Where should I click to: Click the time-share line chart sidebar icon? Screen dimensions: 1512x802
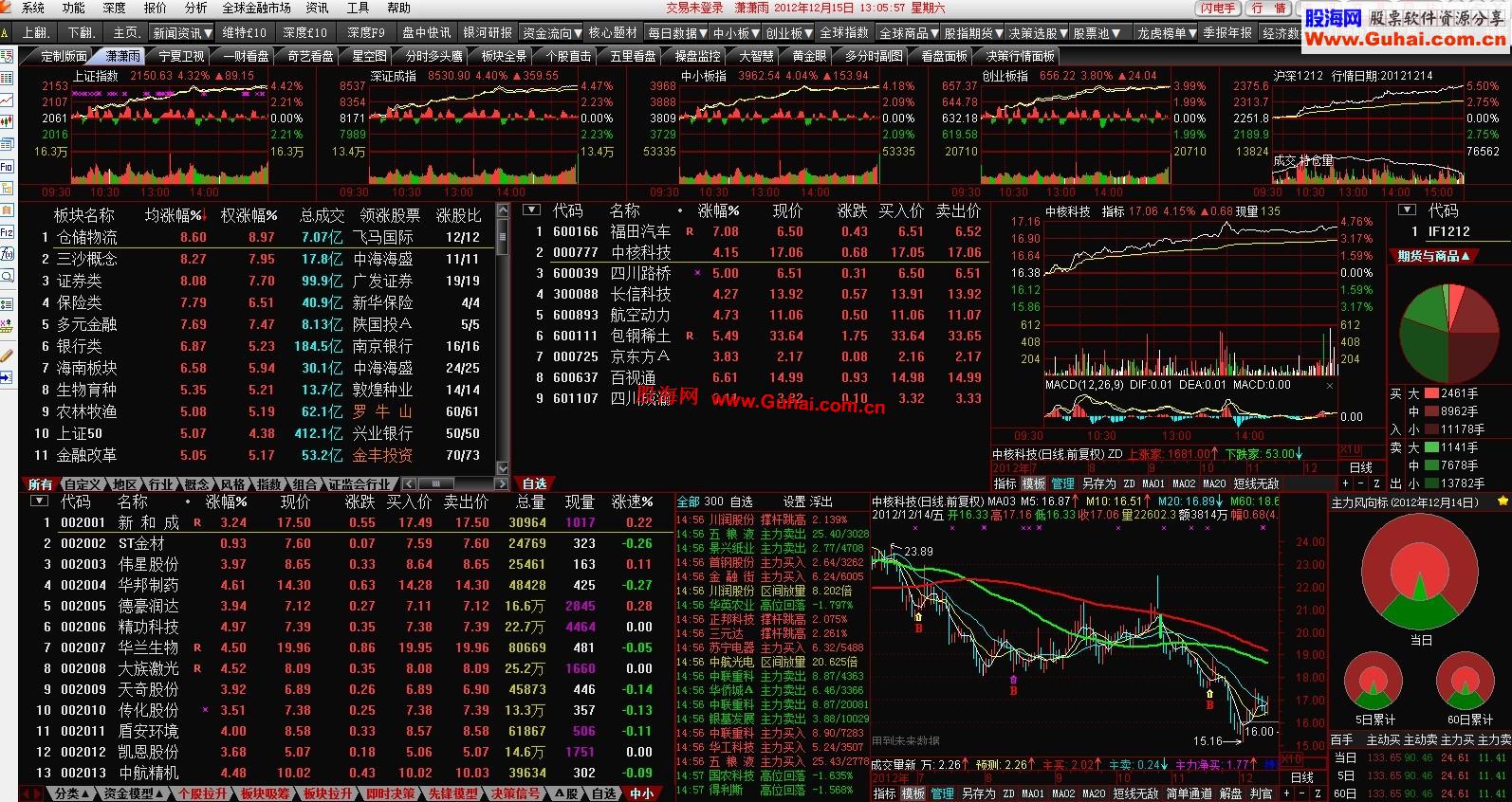(7, 100)
